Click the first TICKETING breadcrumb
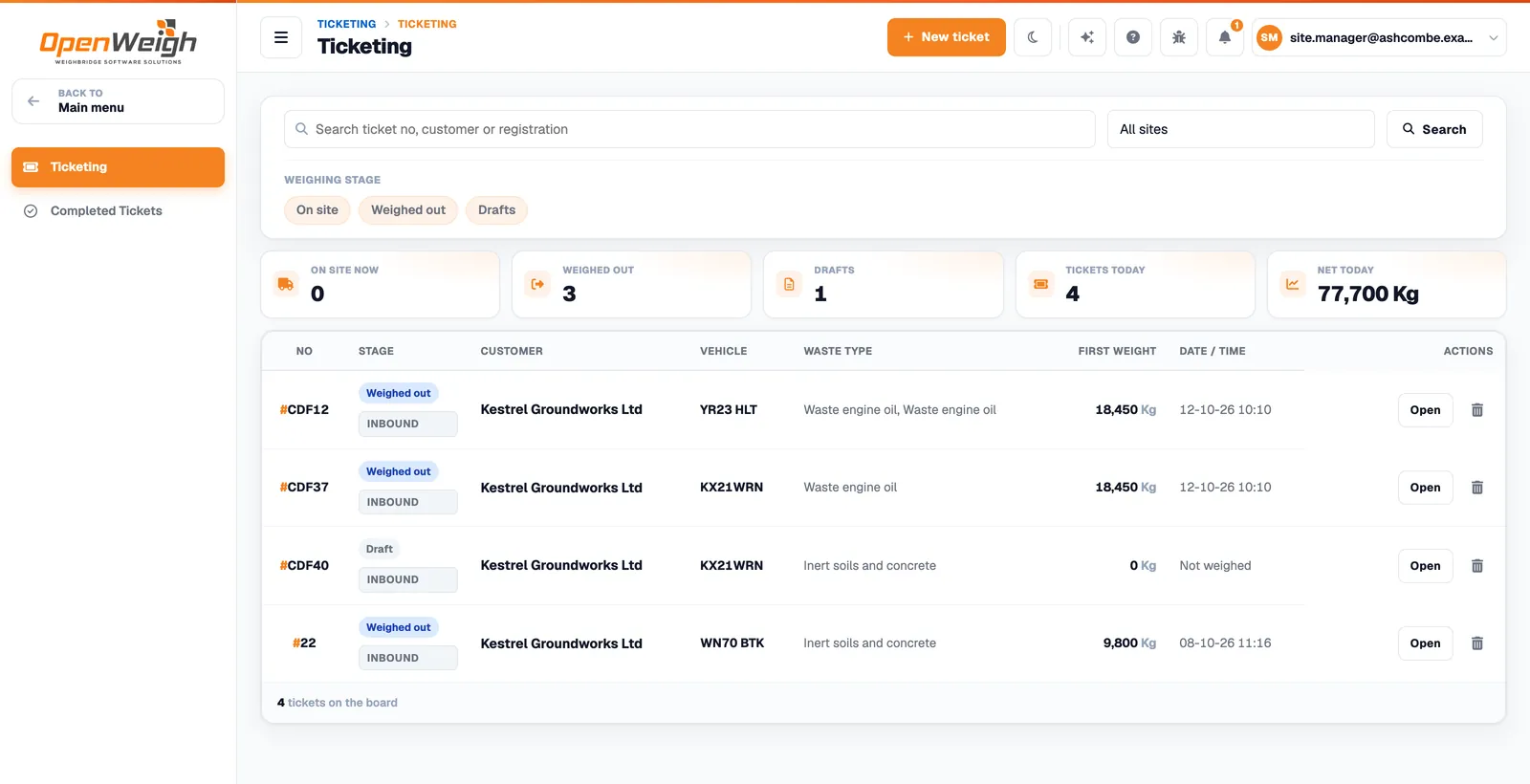The image size is (1530, 784). point(346,24)
